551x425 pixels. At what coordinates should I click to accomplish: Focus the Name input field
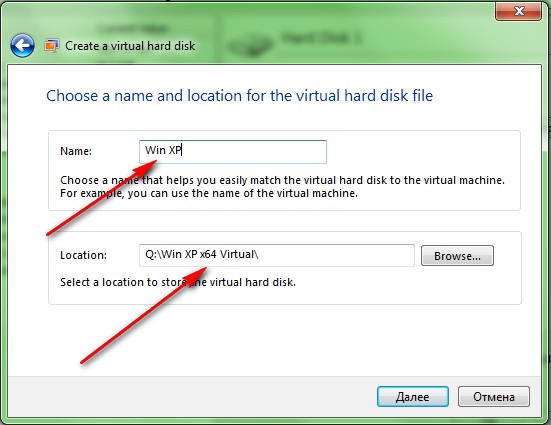click(x=233, y=152)
